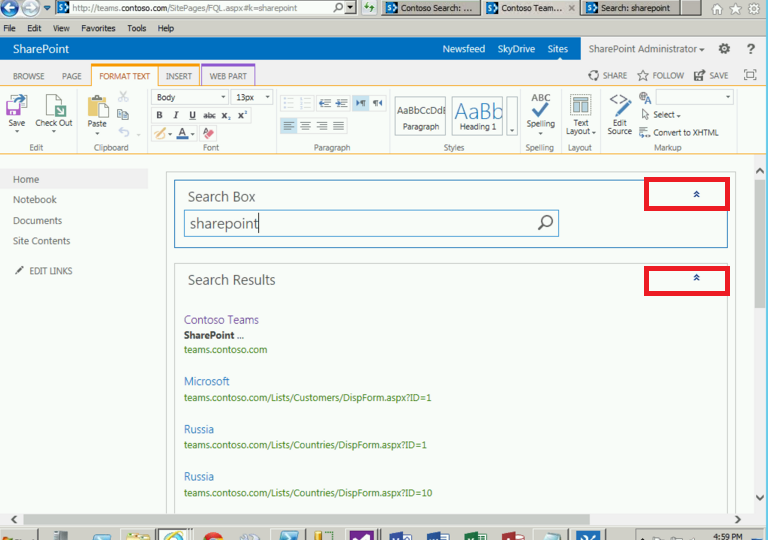Click the numbered list icon
768x540 pixels.
click(305, 103)
